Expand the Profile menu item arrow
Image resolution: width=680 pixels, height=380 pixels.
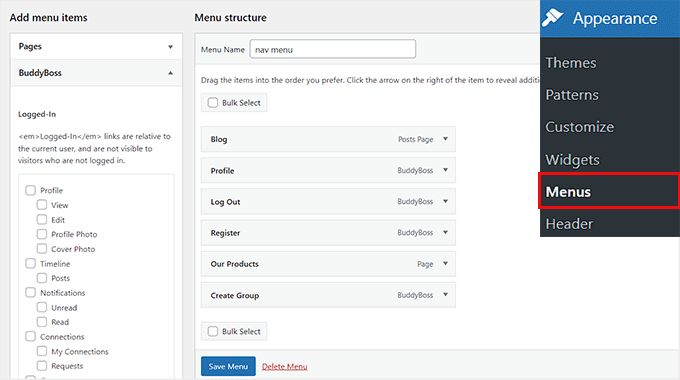click(x=445, y=170)
